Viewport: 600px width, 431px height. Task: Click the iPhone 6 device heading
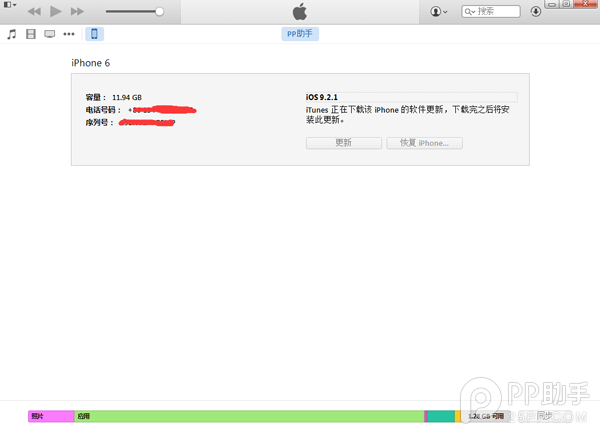coord(90,63)
